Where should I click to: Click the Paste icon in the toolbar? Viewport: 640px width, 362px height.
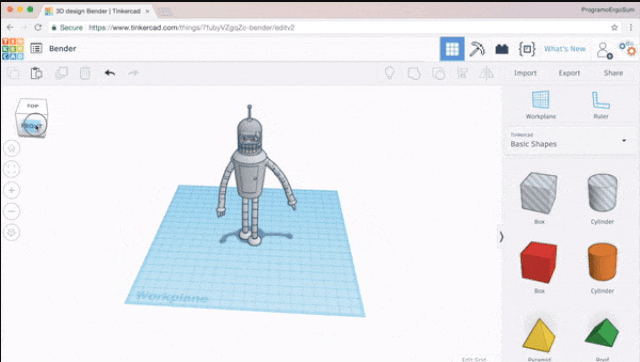point(37,73)
